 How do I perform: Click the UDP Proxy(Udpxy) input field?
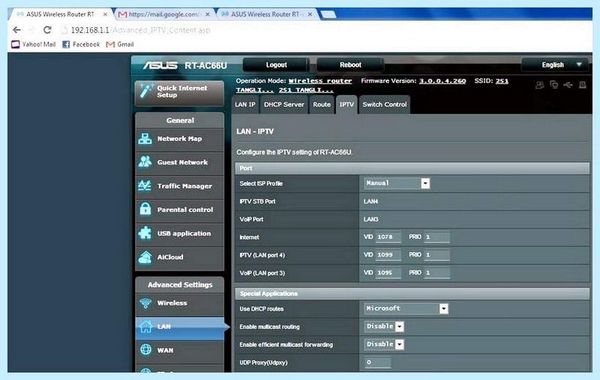tap(378, 362)
